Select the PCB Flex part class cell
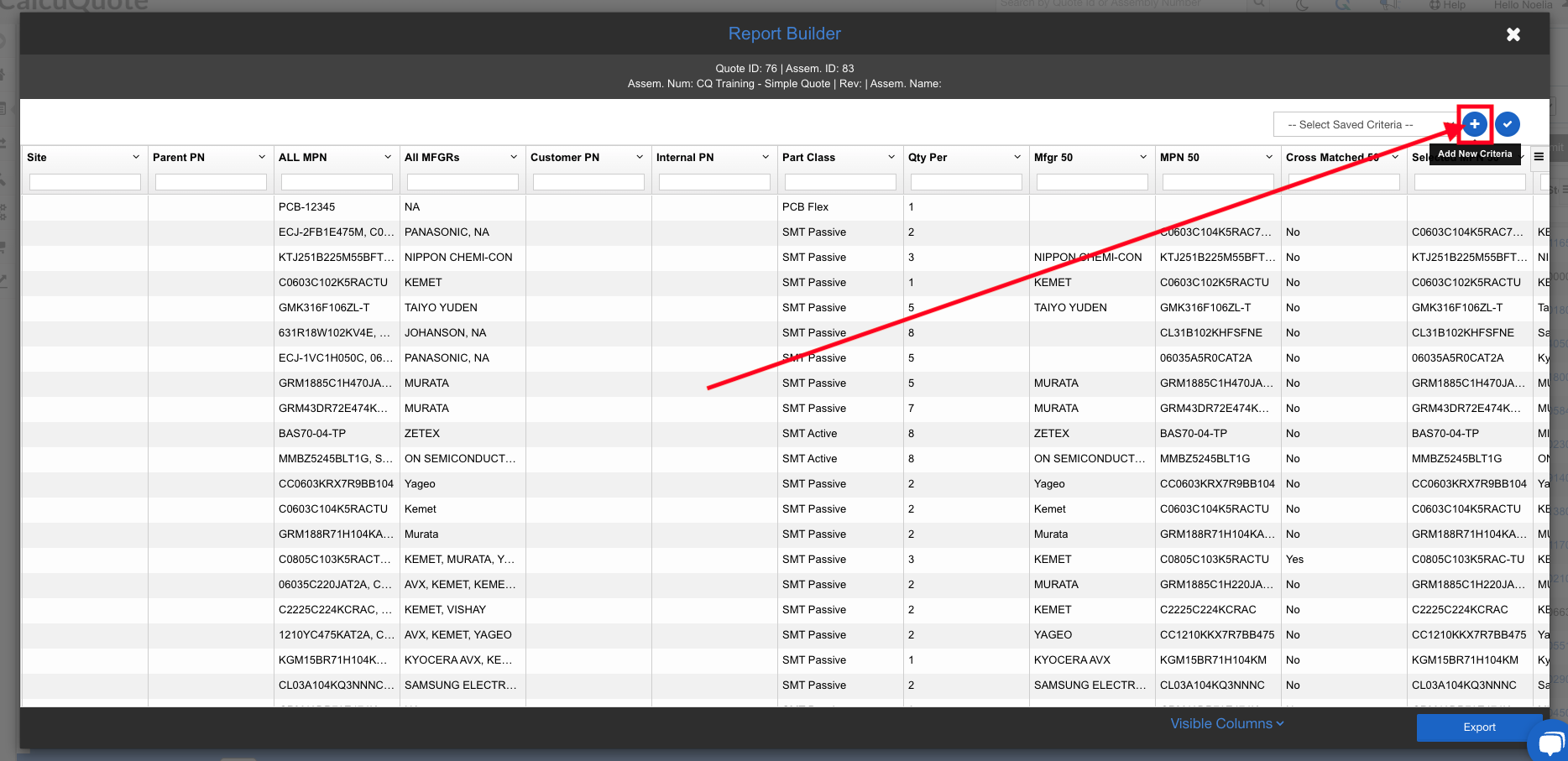Image resolution: width=1568 pixels, height=761 pixels. tap(840, 207)
